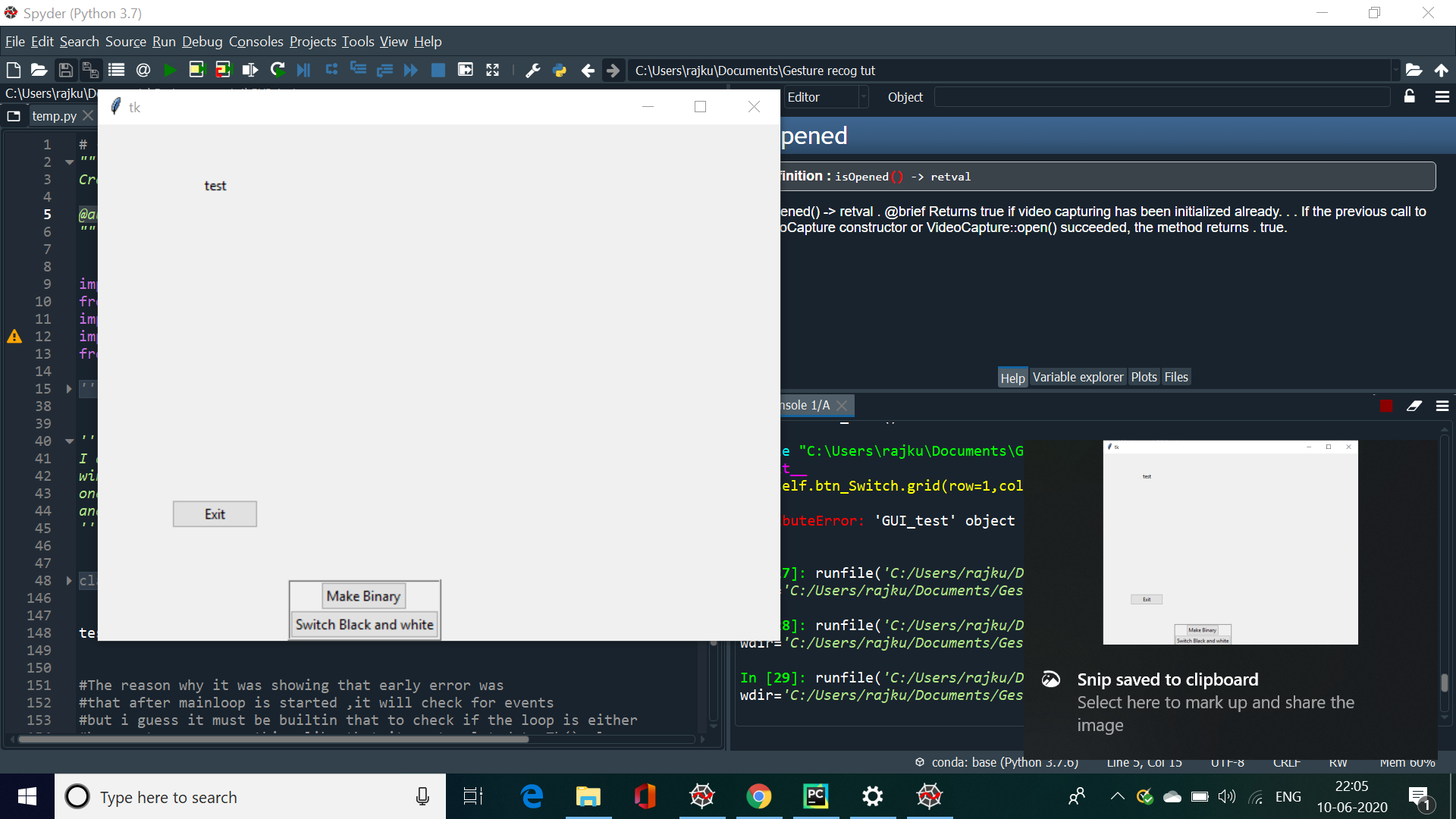Open the PYTHONPATH manager Python icon

point(560,71)
